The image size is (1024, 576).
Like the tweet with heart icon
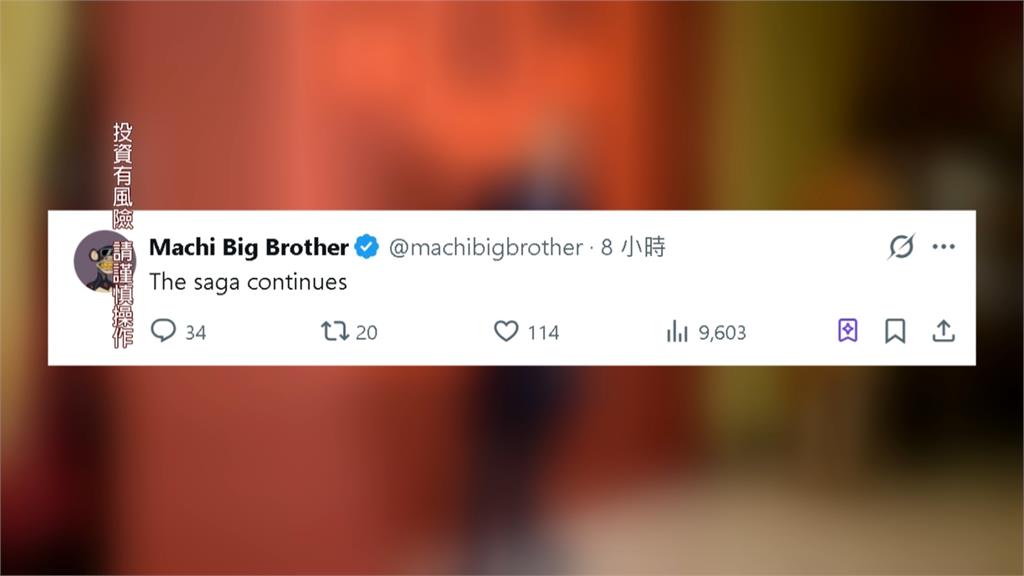[x=505, y=331]
